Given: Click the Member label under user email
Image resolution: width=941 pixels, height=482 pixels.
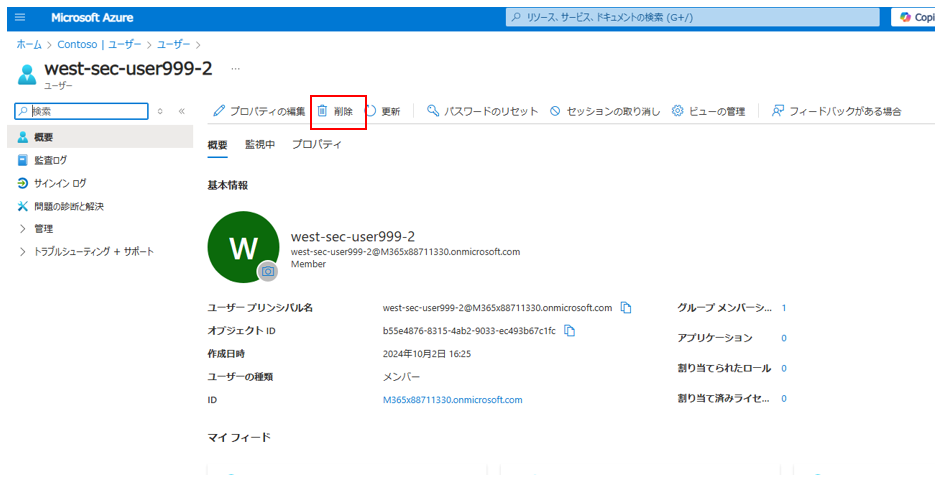Looking at the screenshot, I should pyautogui.click(x=308, y=264).
